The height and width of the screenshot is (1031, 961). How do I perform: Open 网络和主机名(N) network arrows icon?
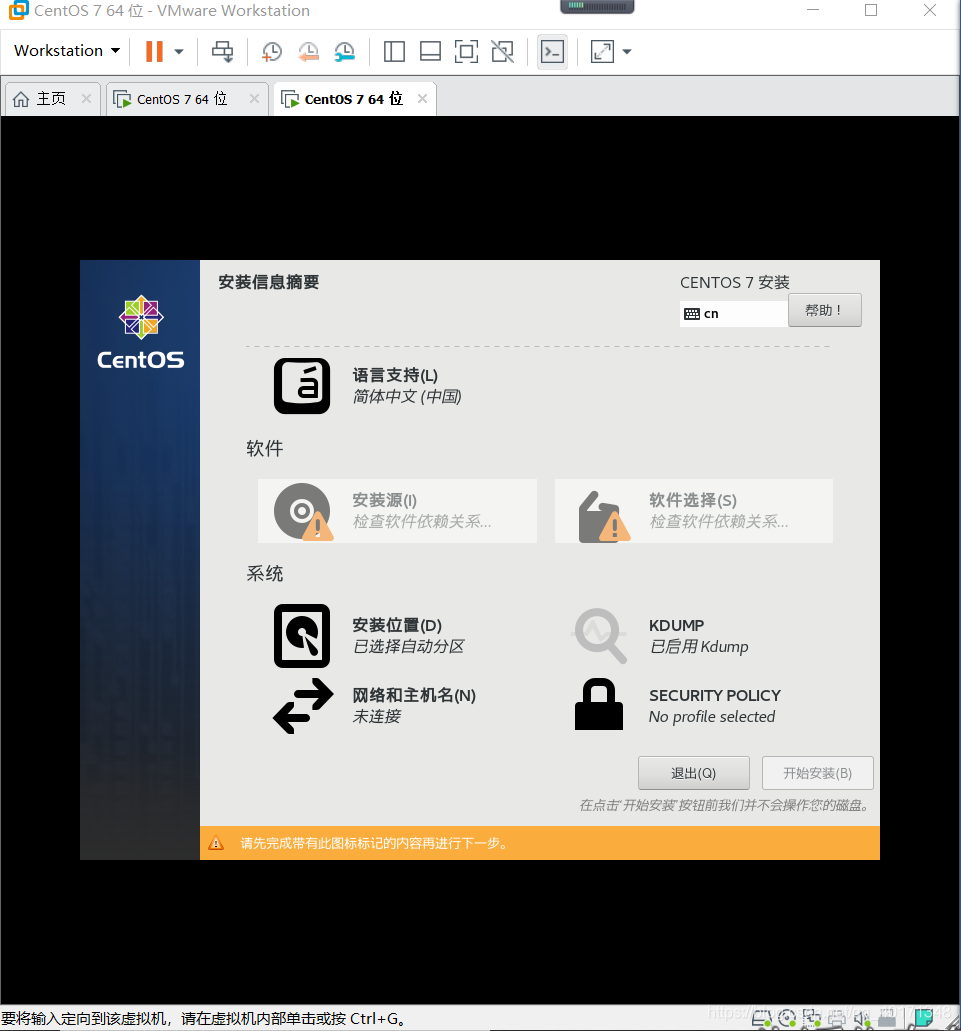[x=303, y=706]
